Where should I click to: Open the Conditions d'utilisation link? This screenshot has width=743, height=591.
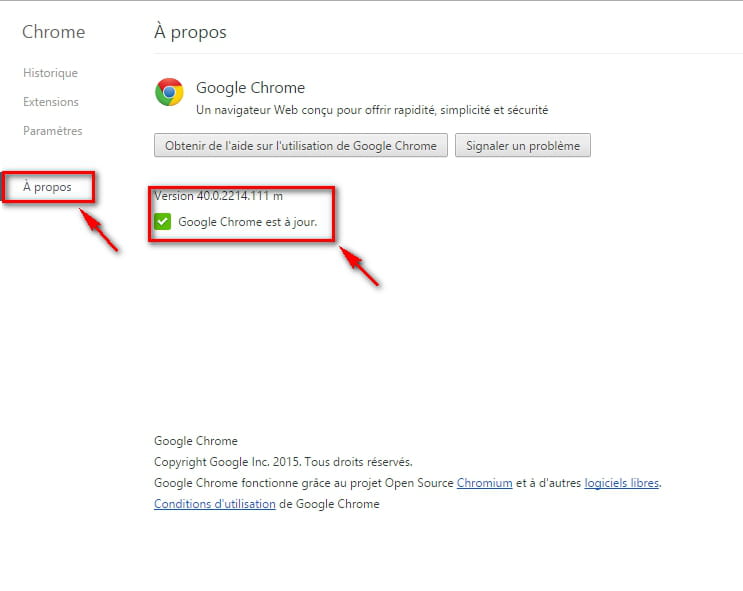pos(215,504)
